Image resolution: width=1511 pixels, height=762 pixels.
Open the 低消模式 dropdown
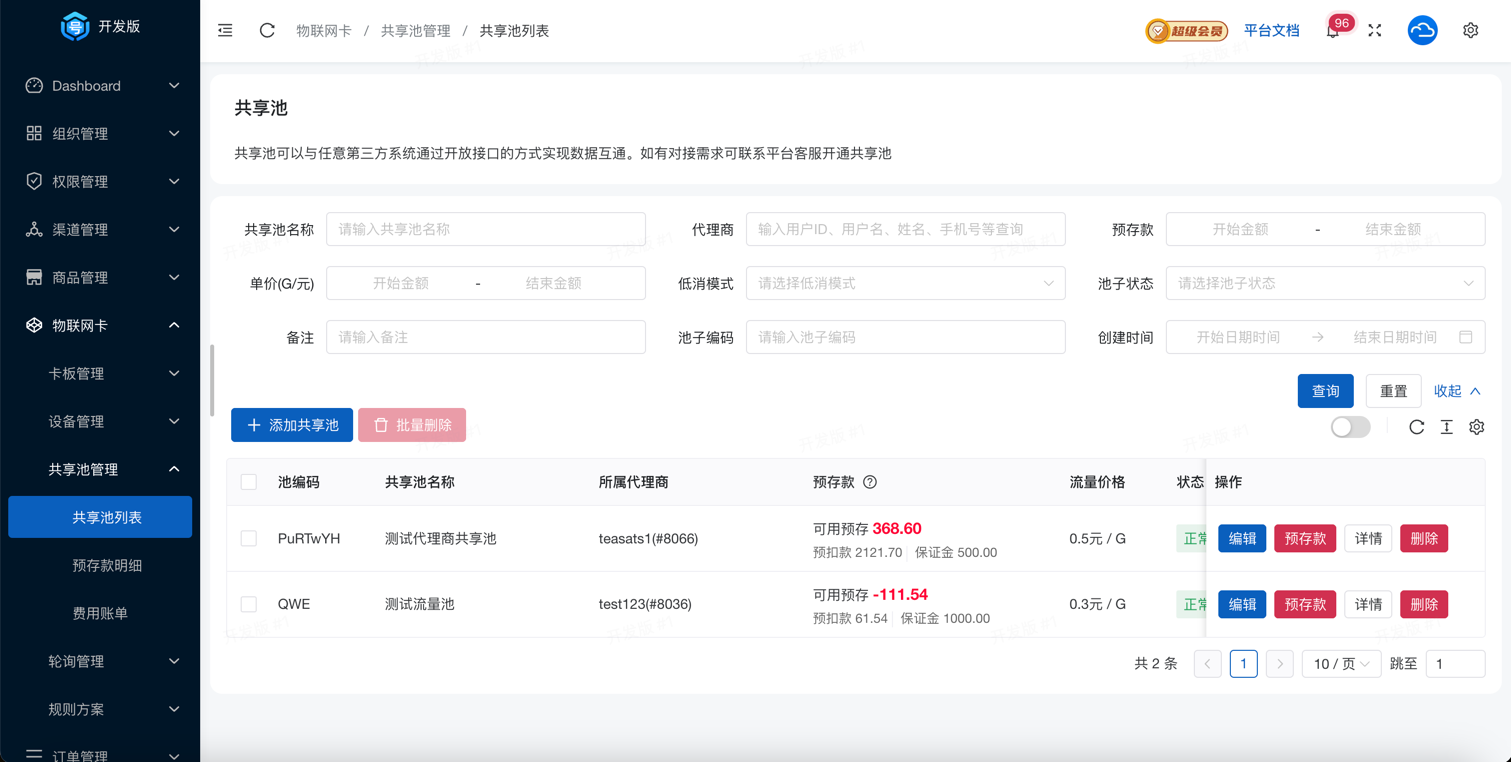(905, 283)
